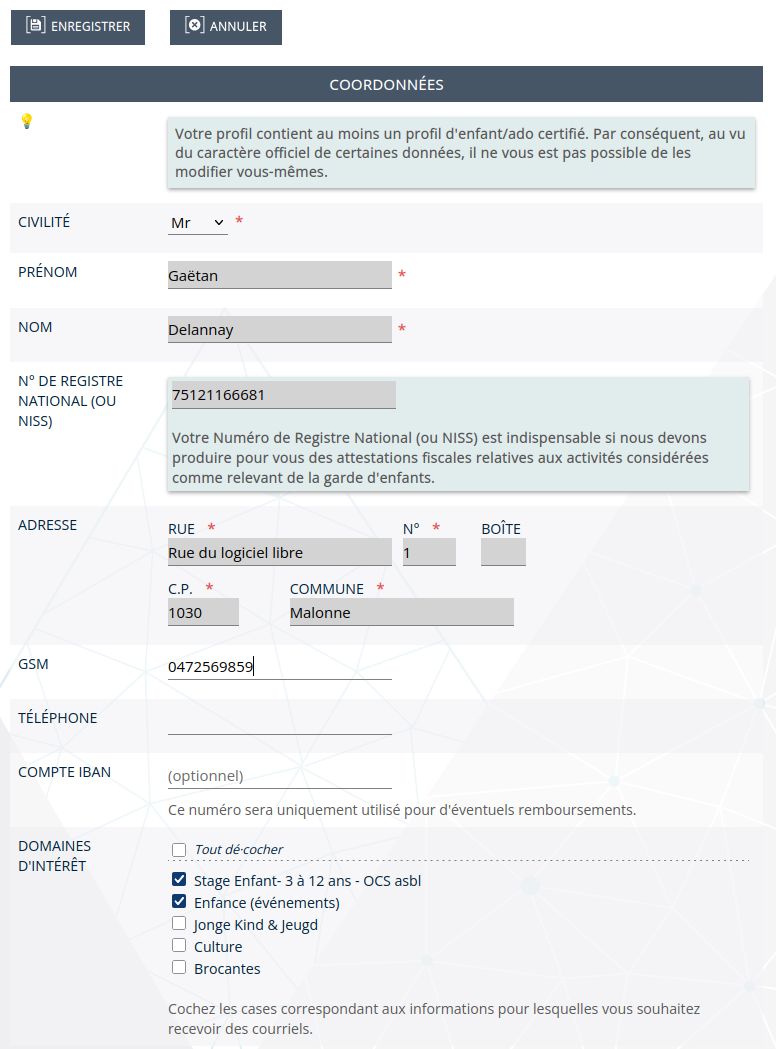Click the Coordonnées section header

386,84
